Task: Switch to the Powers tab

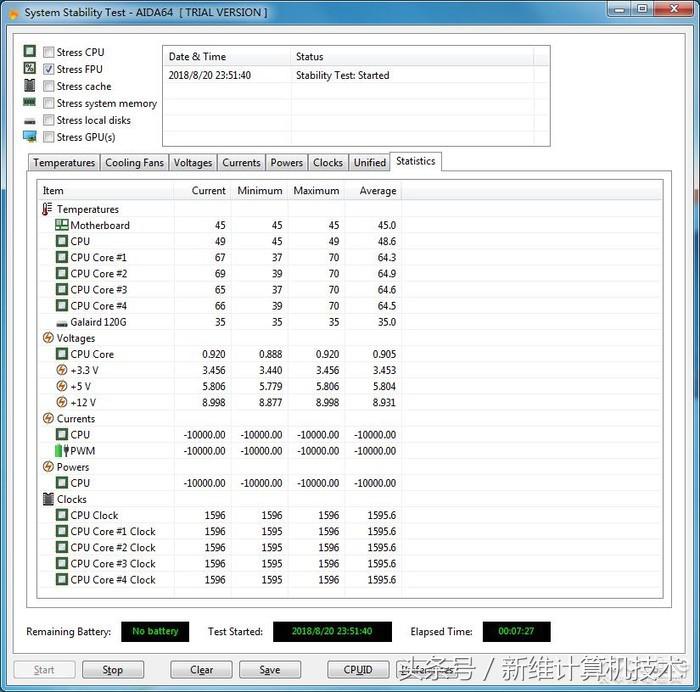Action: (287, 163)
